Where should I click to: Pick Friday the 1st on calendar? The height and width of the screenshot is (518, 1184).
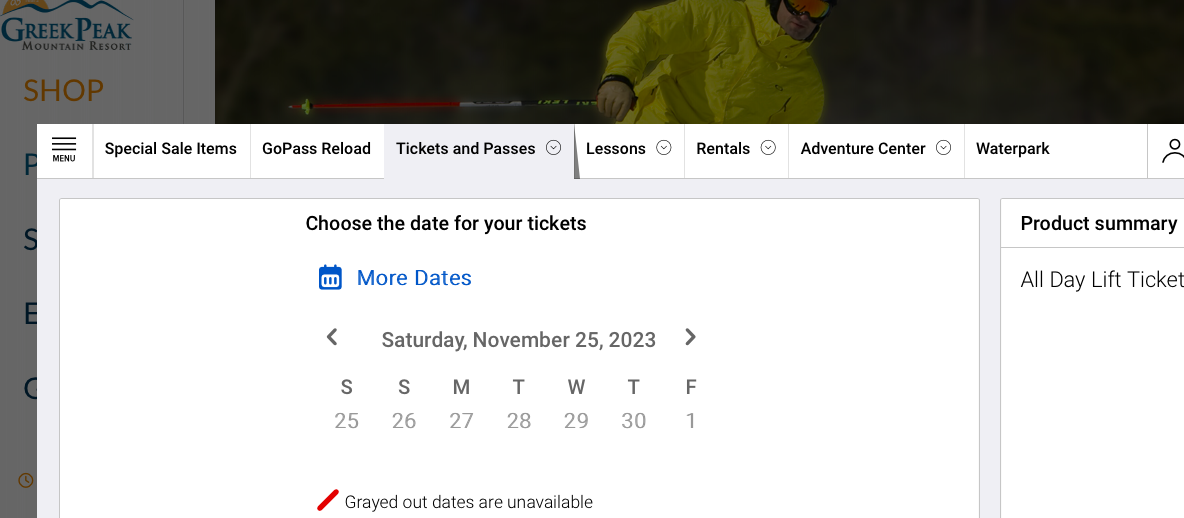tap(691, 421)
